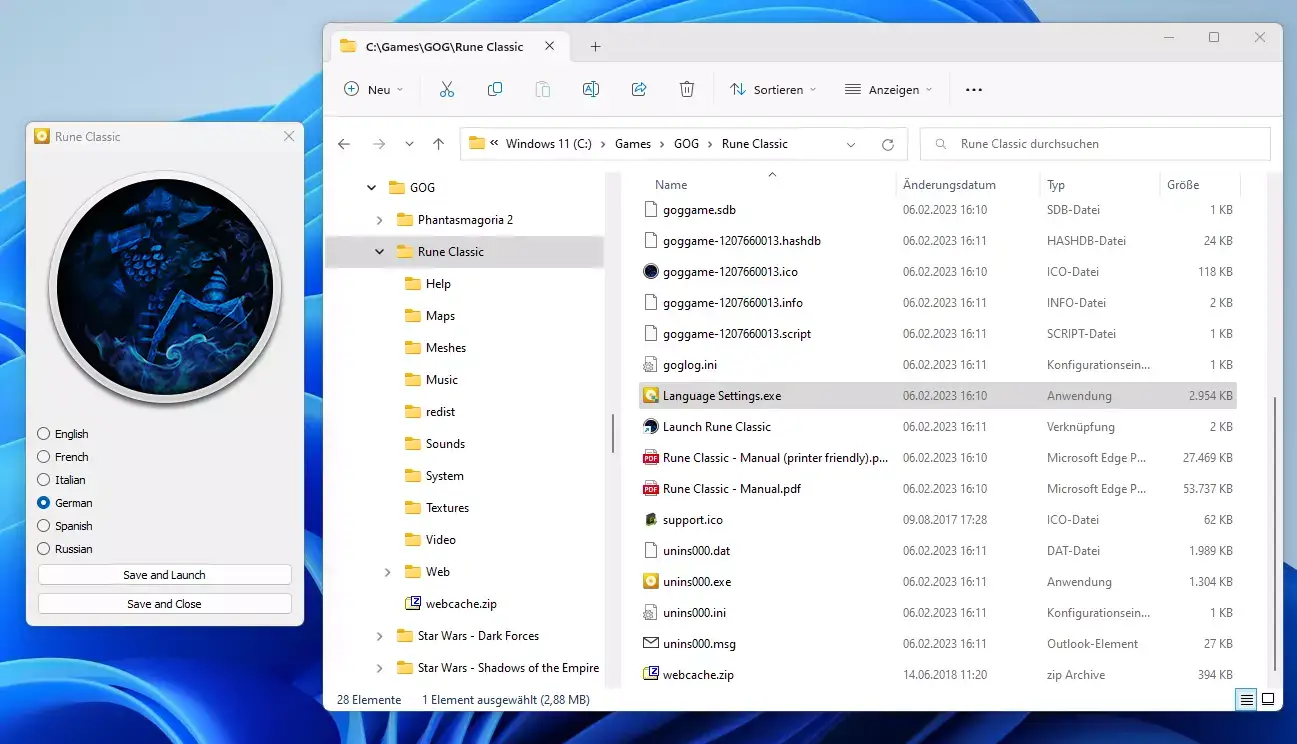Click the Music folder icon in tree
Screen dimensions: 1297x744
(413, 380)
